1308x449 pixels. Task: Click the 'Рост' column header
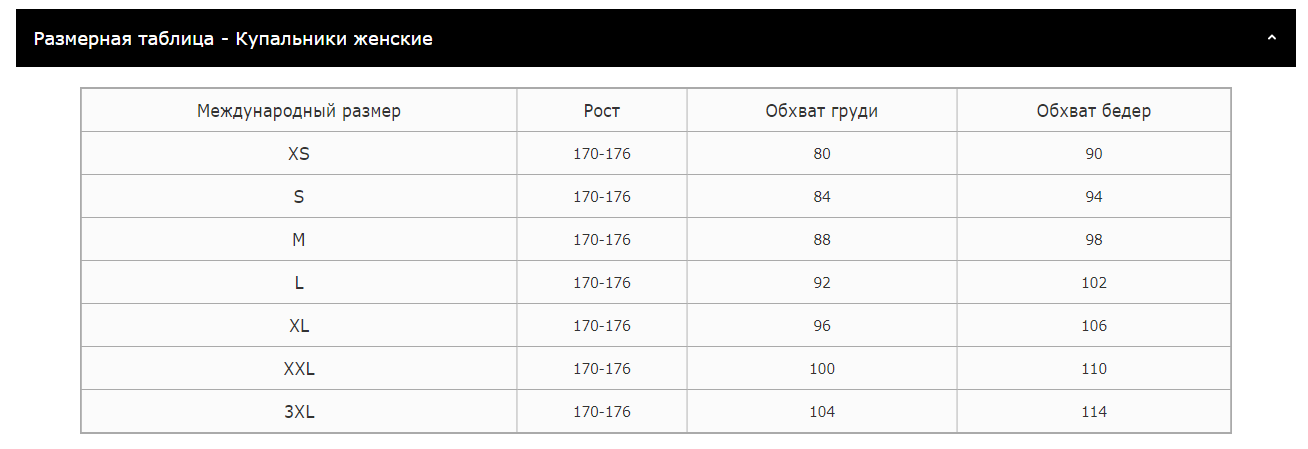(x=602, y=111)
